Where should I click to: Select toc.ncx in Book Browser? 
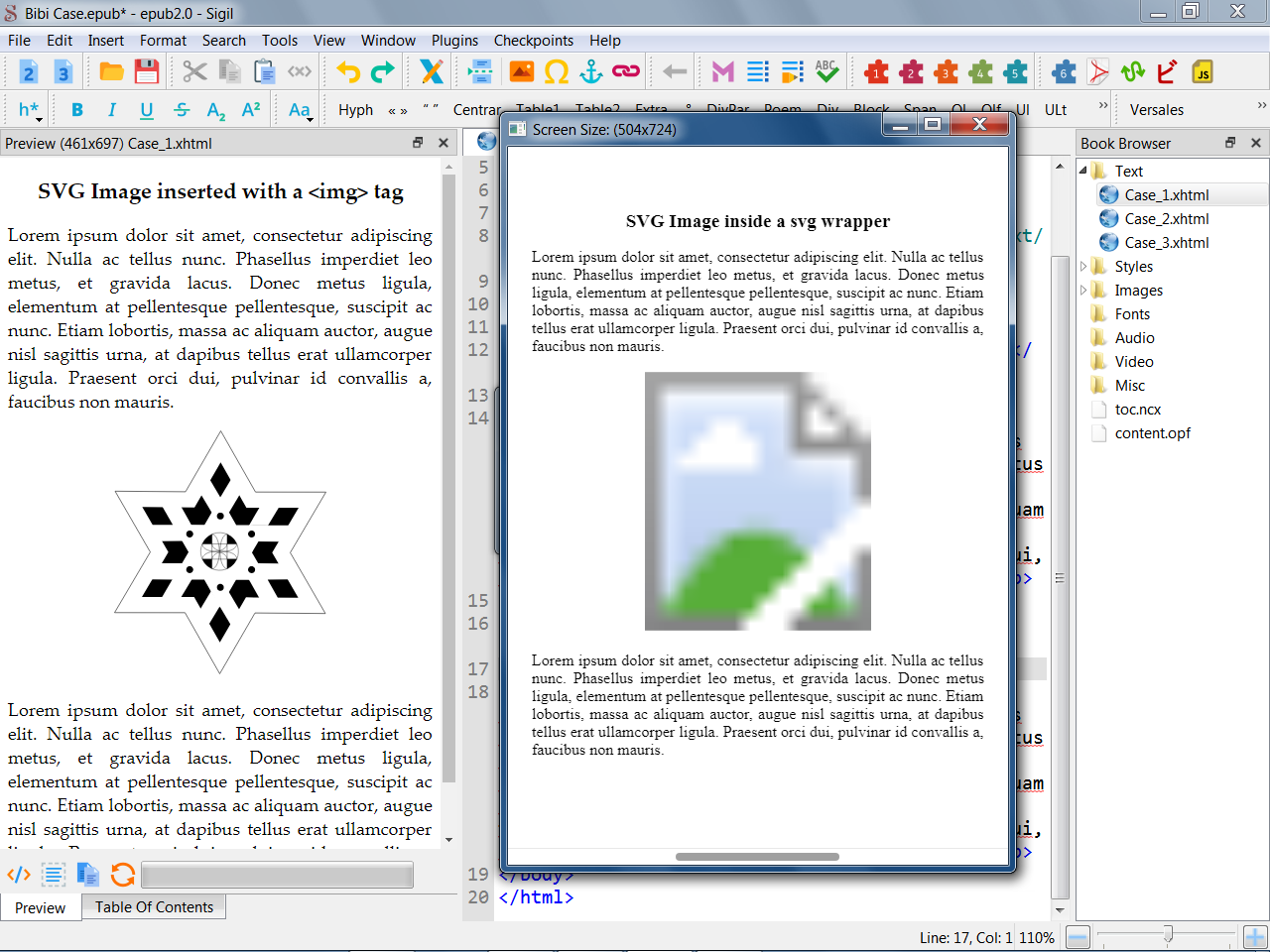pos(1137,410)
